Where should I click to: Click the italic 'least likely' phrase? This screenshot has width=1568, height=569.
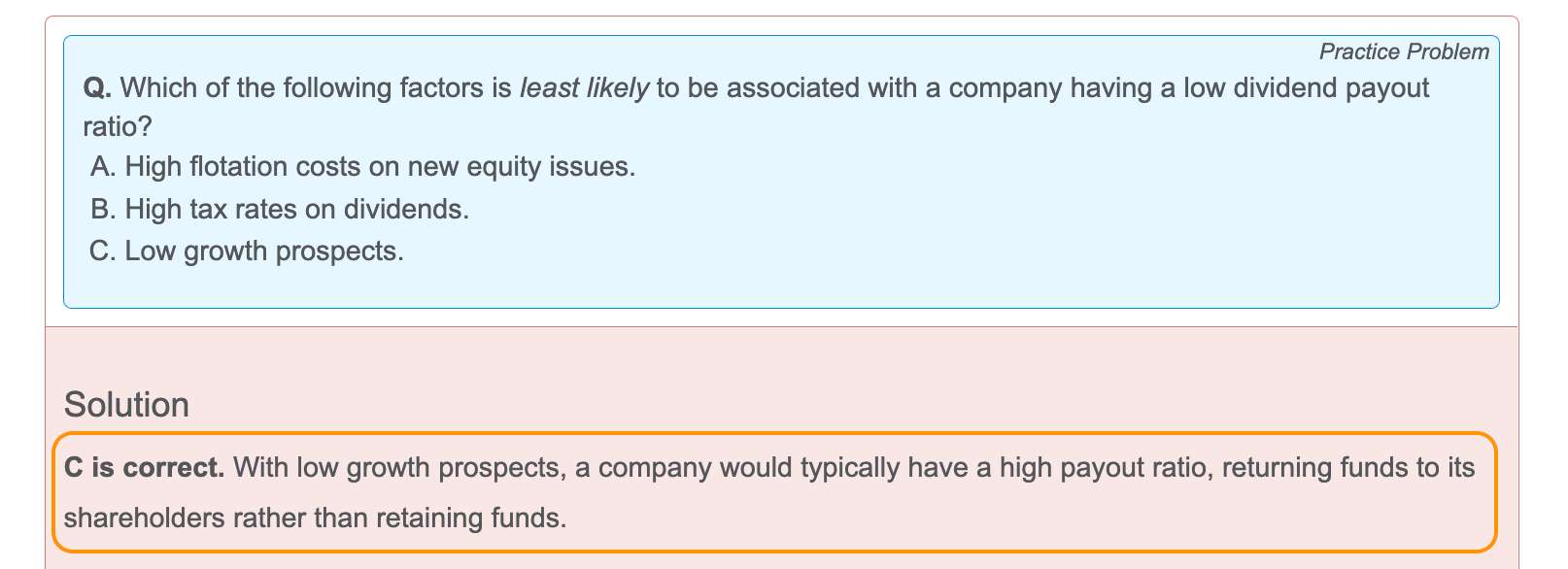click(584, 87)
